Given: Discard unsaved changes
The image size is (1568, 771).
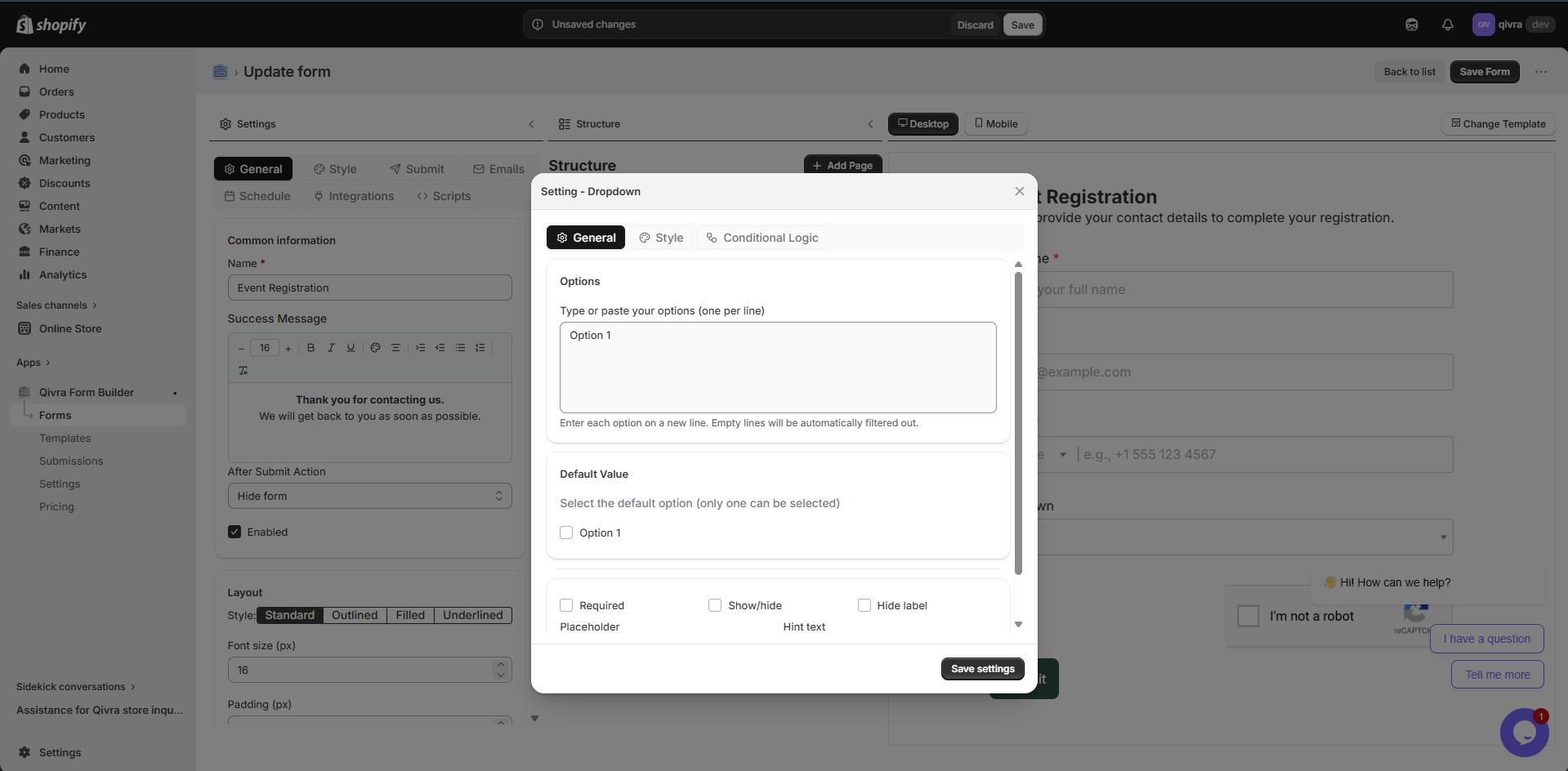Looking at the screenshot, I should pyautogui.click(x=975, y=25).
